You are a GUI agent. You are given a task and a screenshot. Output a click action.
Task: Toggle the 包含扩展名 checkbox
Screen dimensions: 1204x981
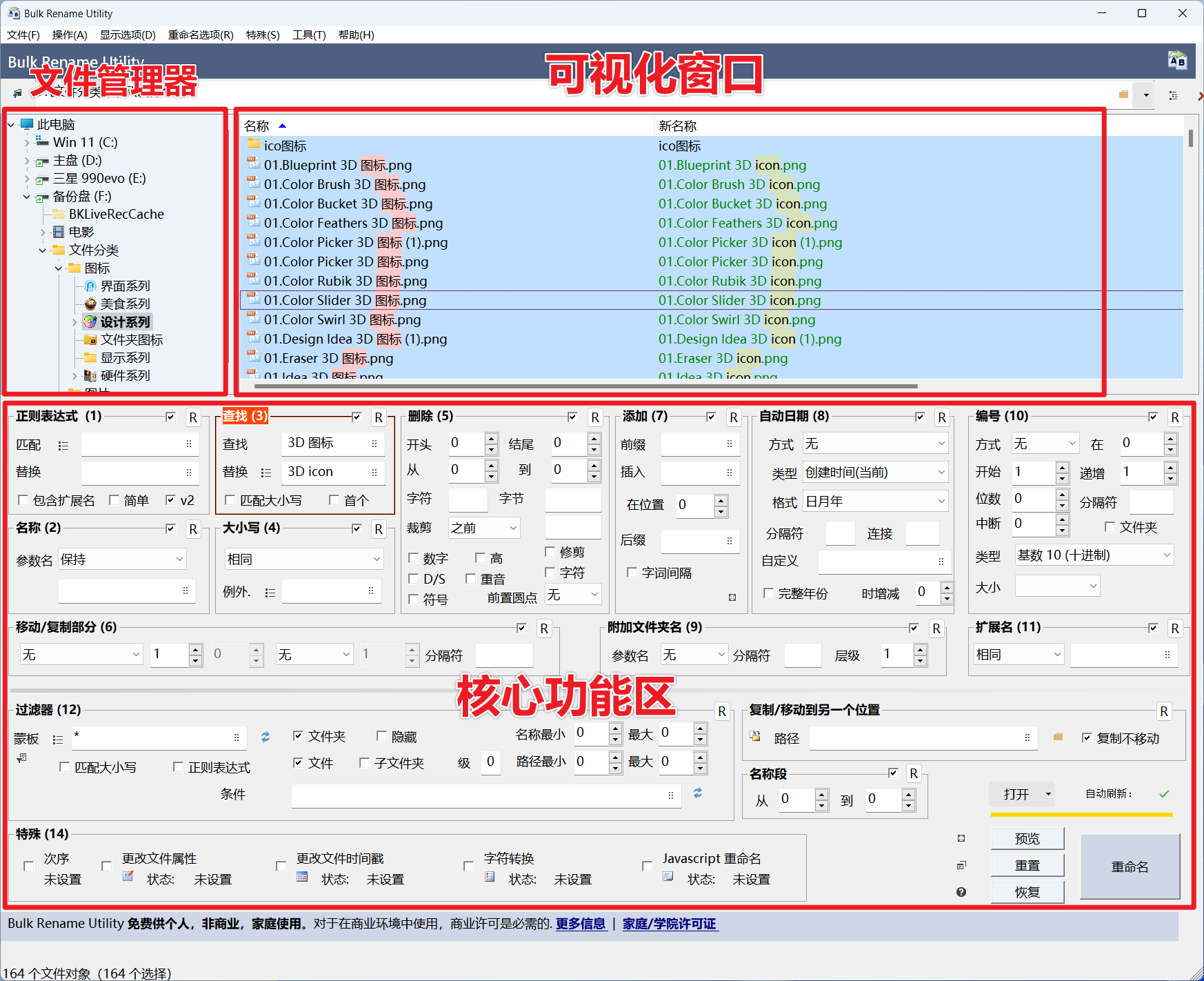23,500
